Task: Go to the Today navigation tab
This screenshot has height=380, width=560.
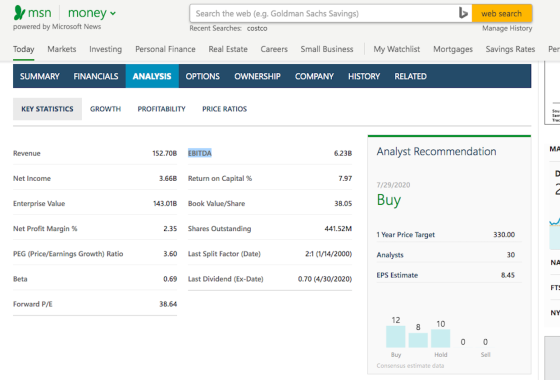Action: click(24, 49)
